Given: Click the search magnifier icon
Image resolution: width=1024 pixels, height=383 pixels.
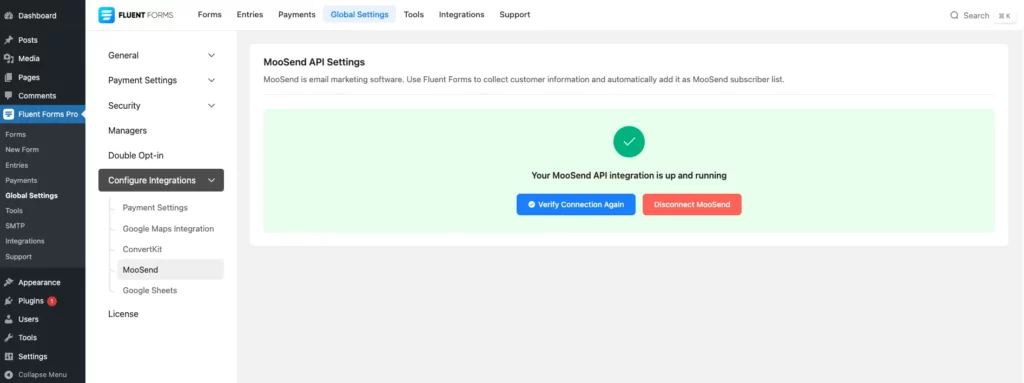Looking at the screenshot, I should point(954,15).
